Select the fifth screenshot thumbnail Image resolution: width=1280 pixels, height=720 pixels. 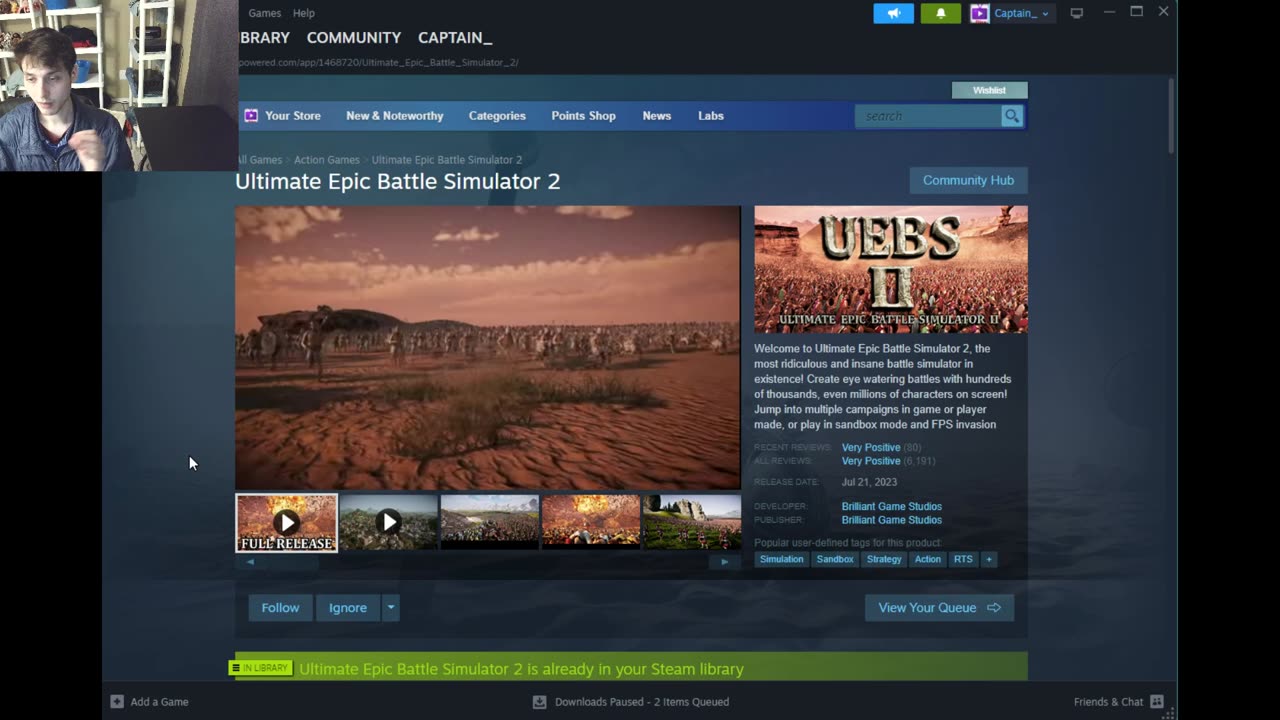[692, 522]
